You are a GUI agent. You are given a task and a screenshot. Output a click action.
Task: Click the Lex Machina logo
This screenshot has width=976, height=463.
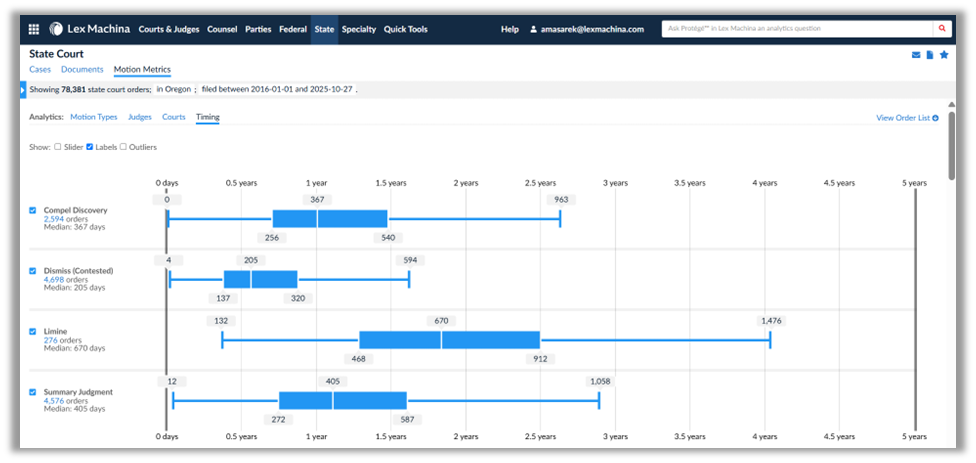pyautogui.click(x=90, y=29)
